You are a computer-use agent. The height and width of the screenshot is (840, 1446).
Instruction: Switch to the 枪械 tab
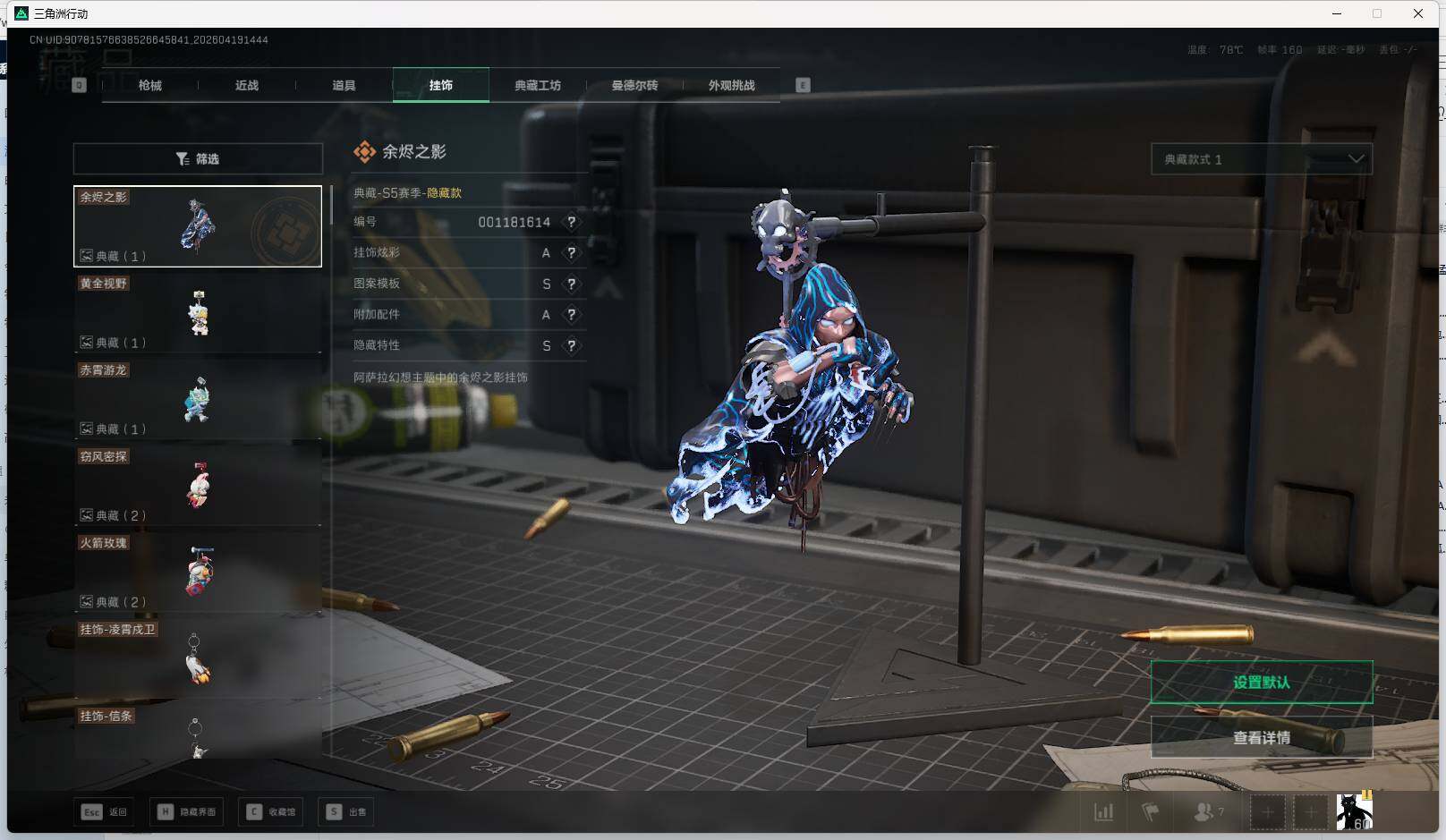150,86
